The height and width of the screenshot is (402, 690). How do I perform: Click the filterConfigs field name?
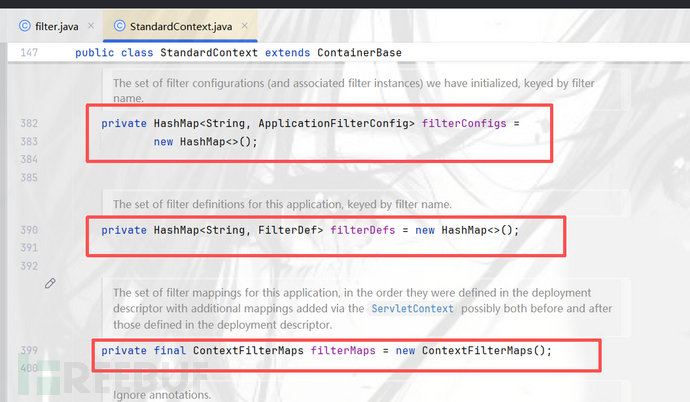pos(463,123)
